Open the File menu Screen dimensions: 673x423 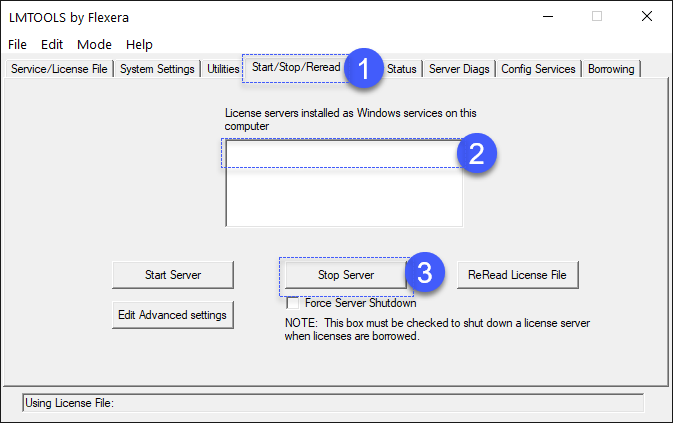coord(17,44)
